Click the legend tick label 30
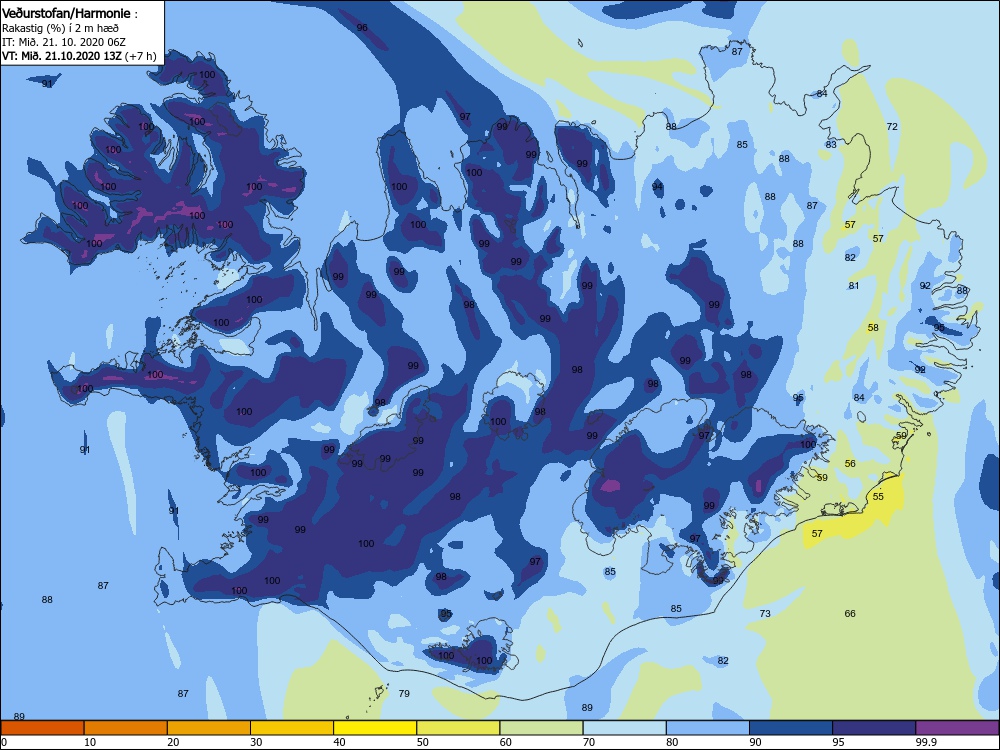The height and width of the screenshot is (750, 1000). [256, 742]
